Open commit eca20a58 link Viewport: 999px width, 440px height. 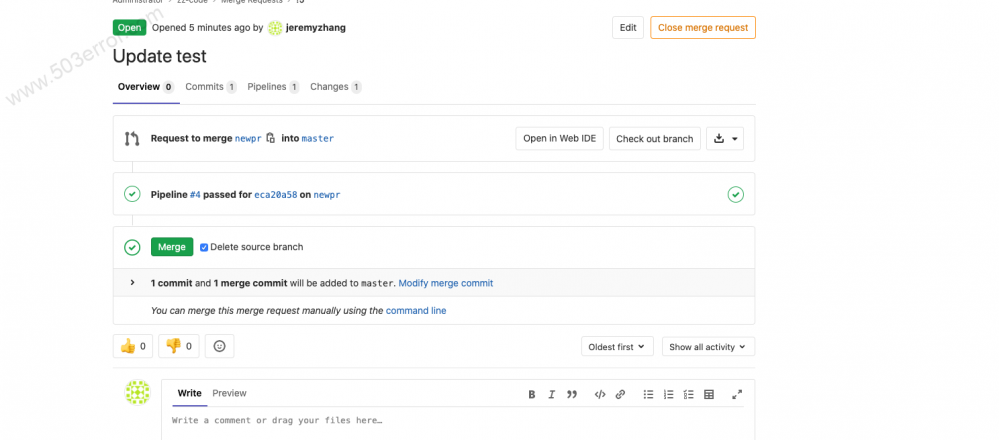coord(276,195)
